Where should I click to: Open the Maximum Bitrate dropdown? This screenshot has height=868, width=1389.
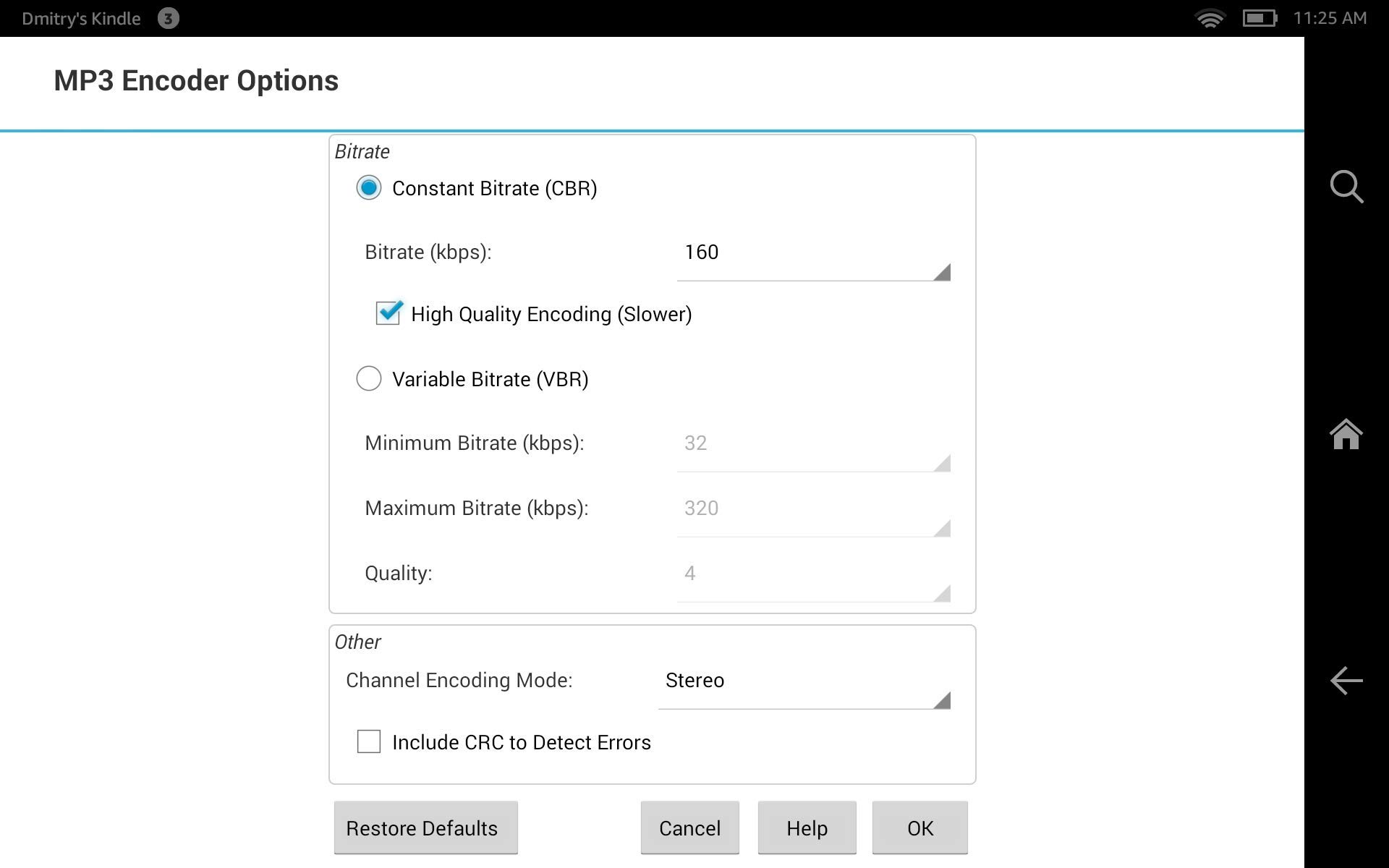(813, 514)
